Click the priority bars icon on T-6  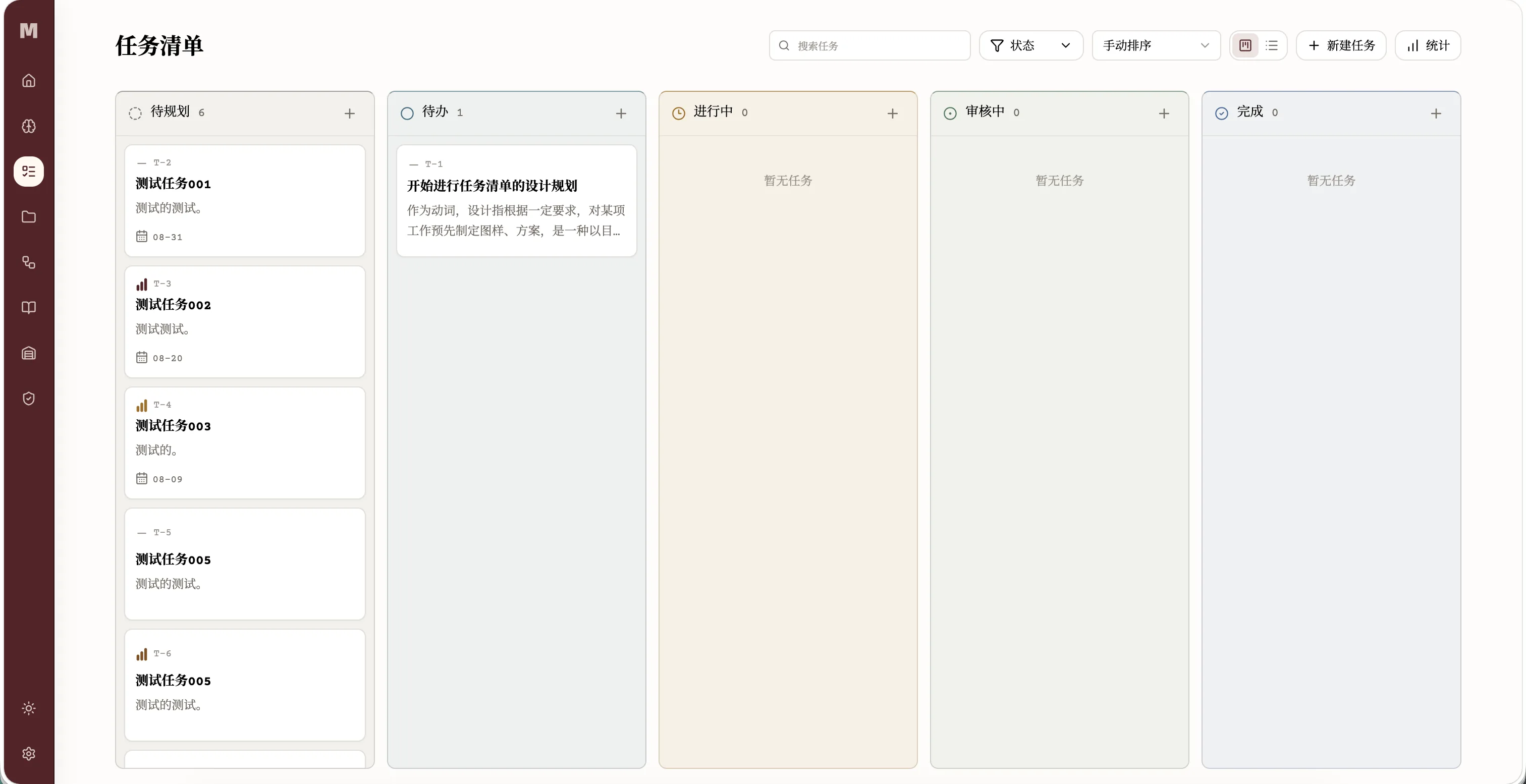click(x=142, y=654)
